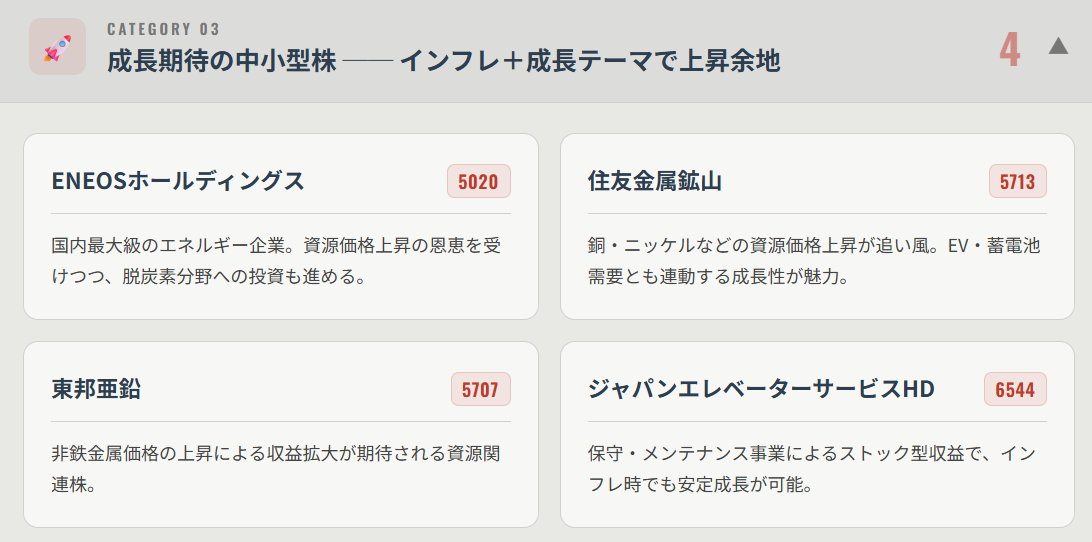Click the category count number 4
The image size is (1092, 542).
tap(1010, 49)
